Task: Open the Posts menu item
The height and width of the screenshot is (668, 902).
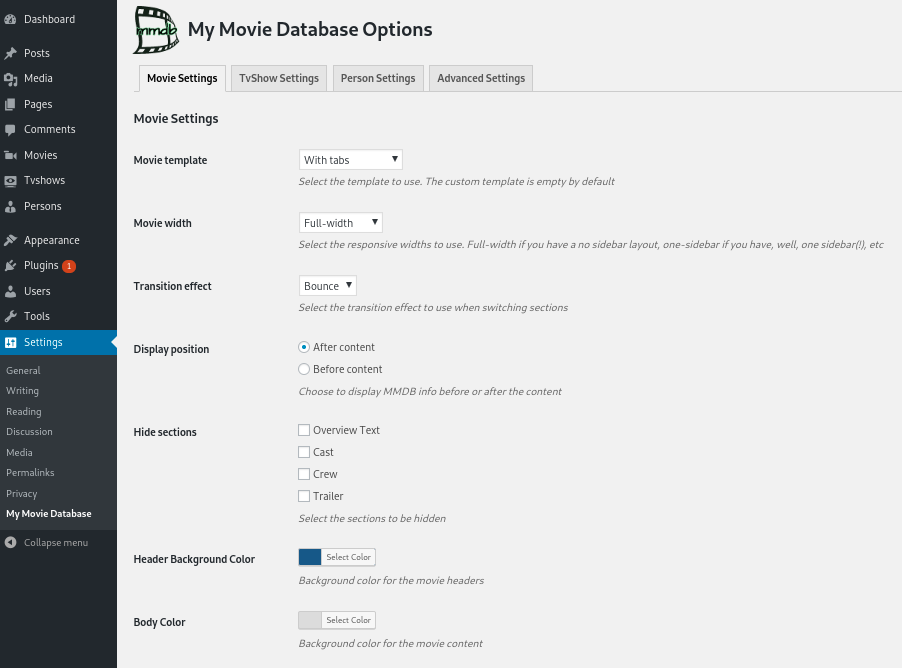Action: (x=58, y=53)
